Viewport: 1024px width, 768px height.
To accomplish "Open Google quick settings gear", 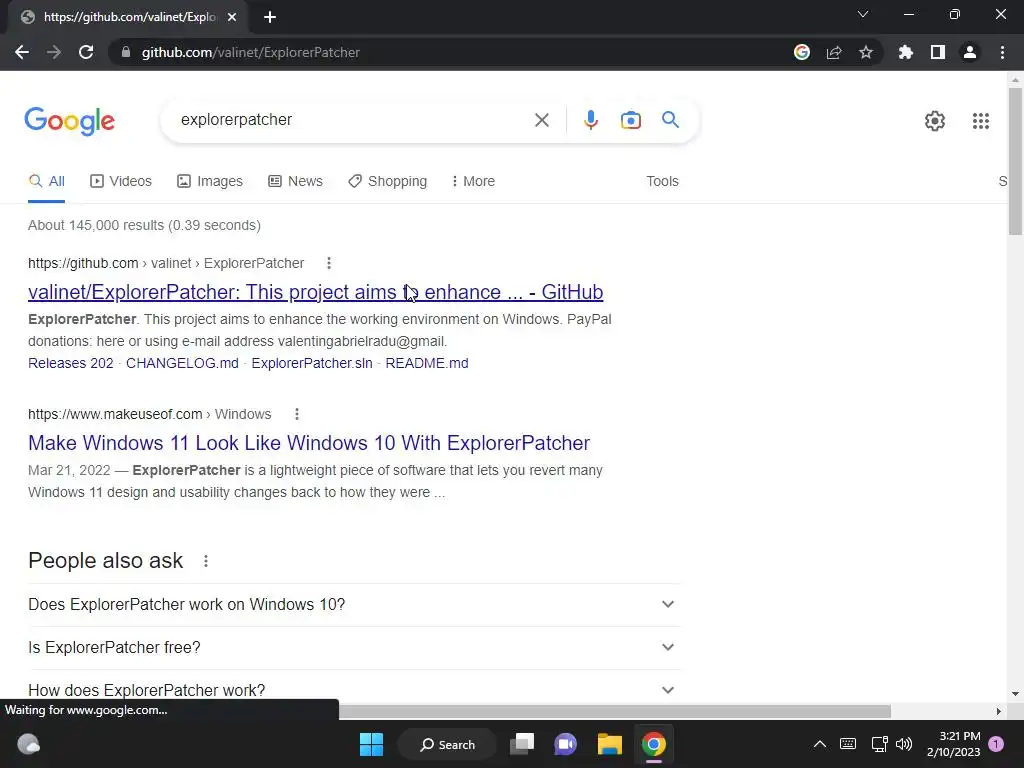I will (935, 121).
